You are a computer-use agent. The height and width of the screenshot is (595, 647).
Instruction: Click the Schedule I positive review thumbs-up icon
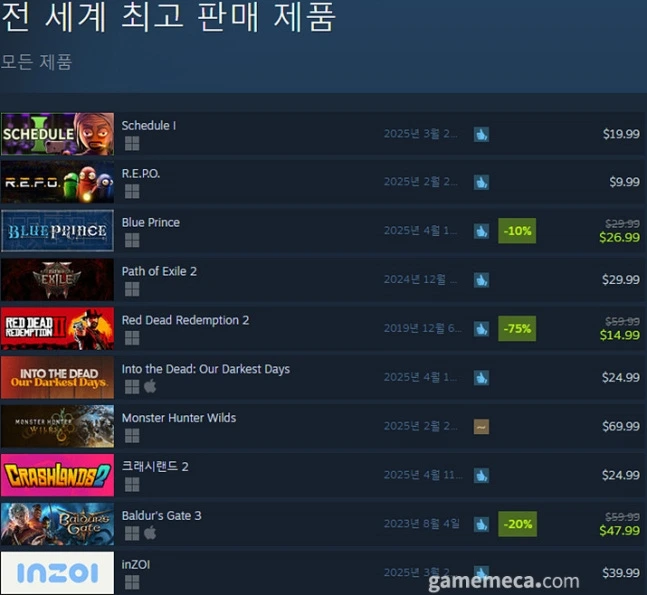coord(481,134)
